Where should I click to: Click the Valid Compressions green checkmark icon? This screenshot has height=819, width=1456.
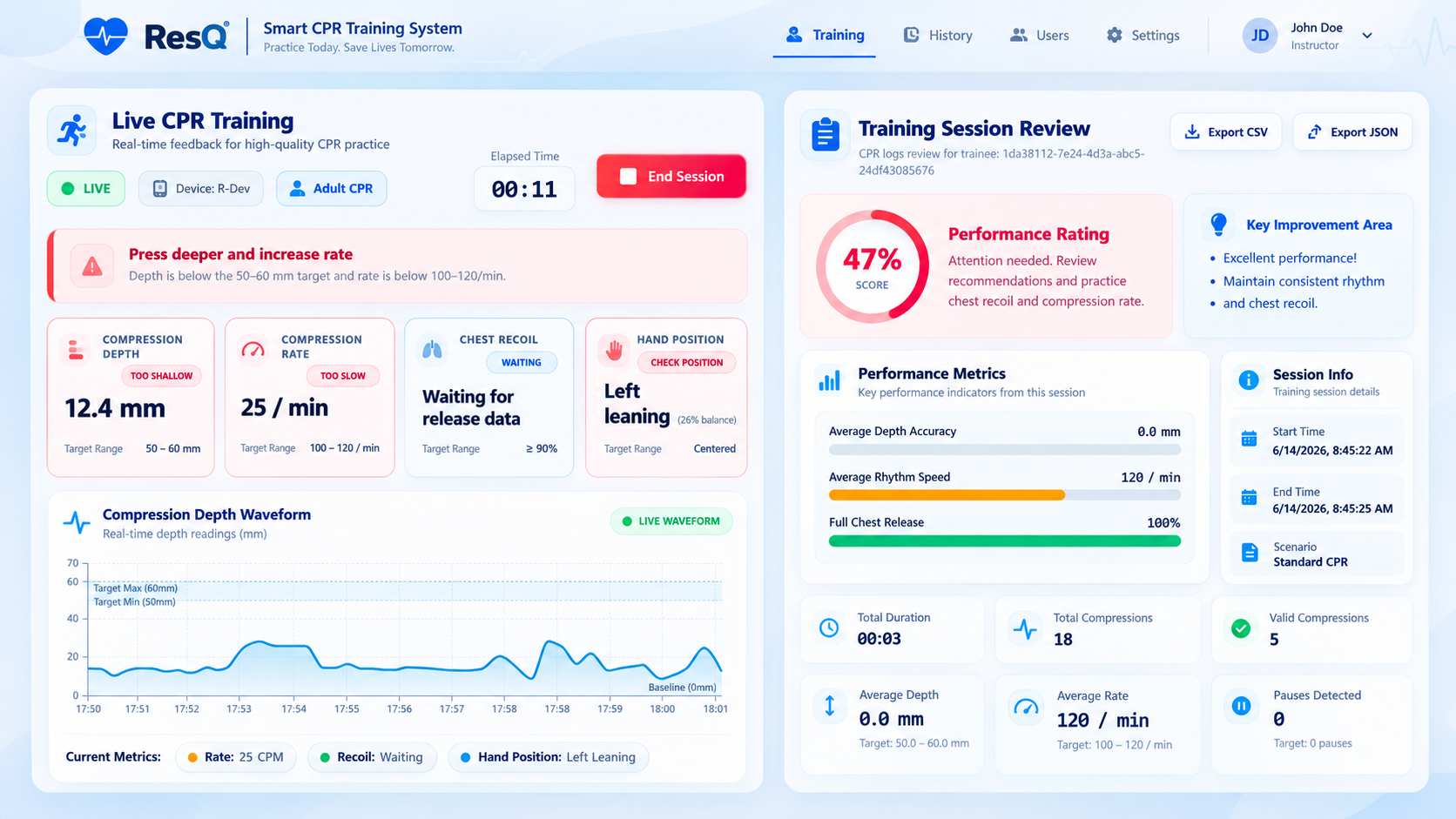point(1241,628)
